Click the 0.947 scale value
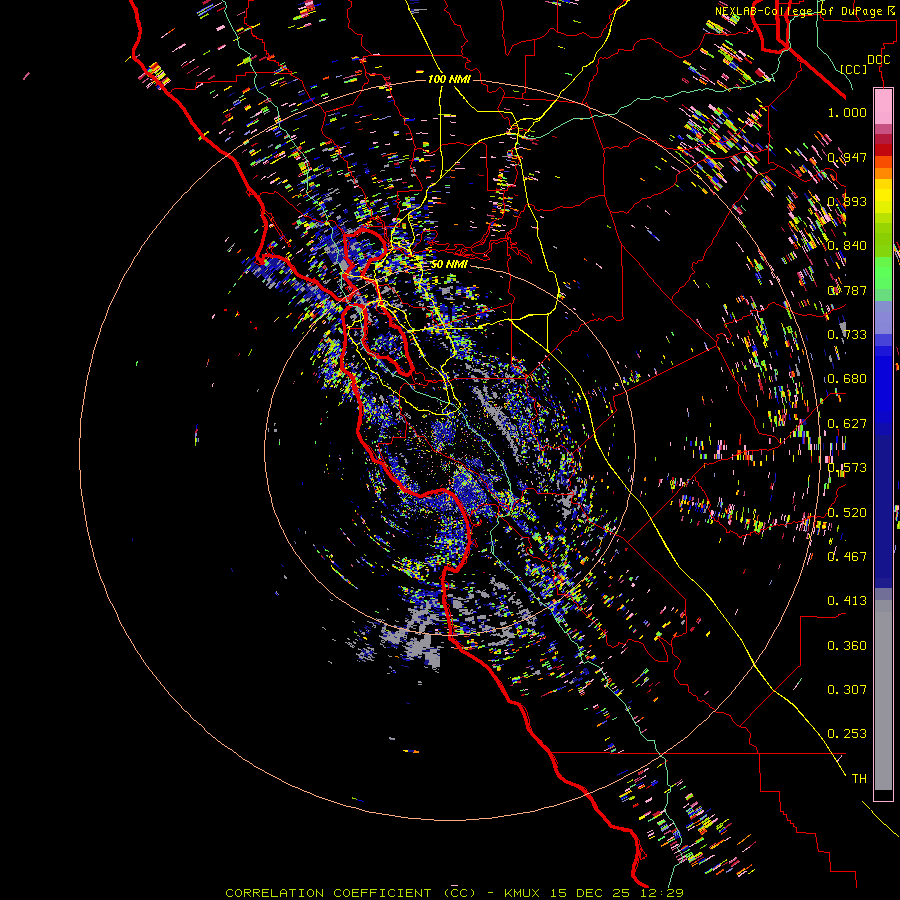The width and height of the screenshot is (900, 900). (847, 157)
